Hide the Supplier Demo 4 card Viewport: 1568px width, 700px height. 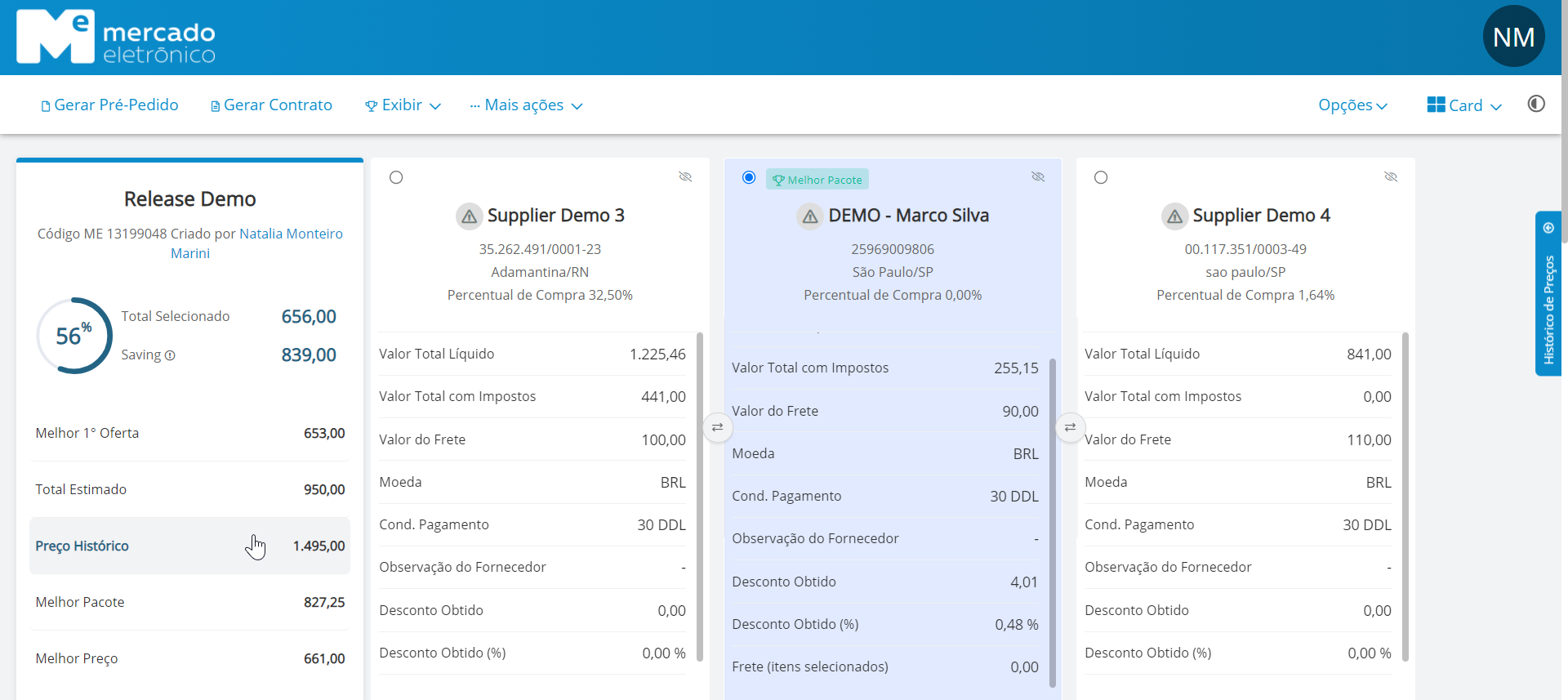(1391, 176)
